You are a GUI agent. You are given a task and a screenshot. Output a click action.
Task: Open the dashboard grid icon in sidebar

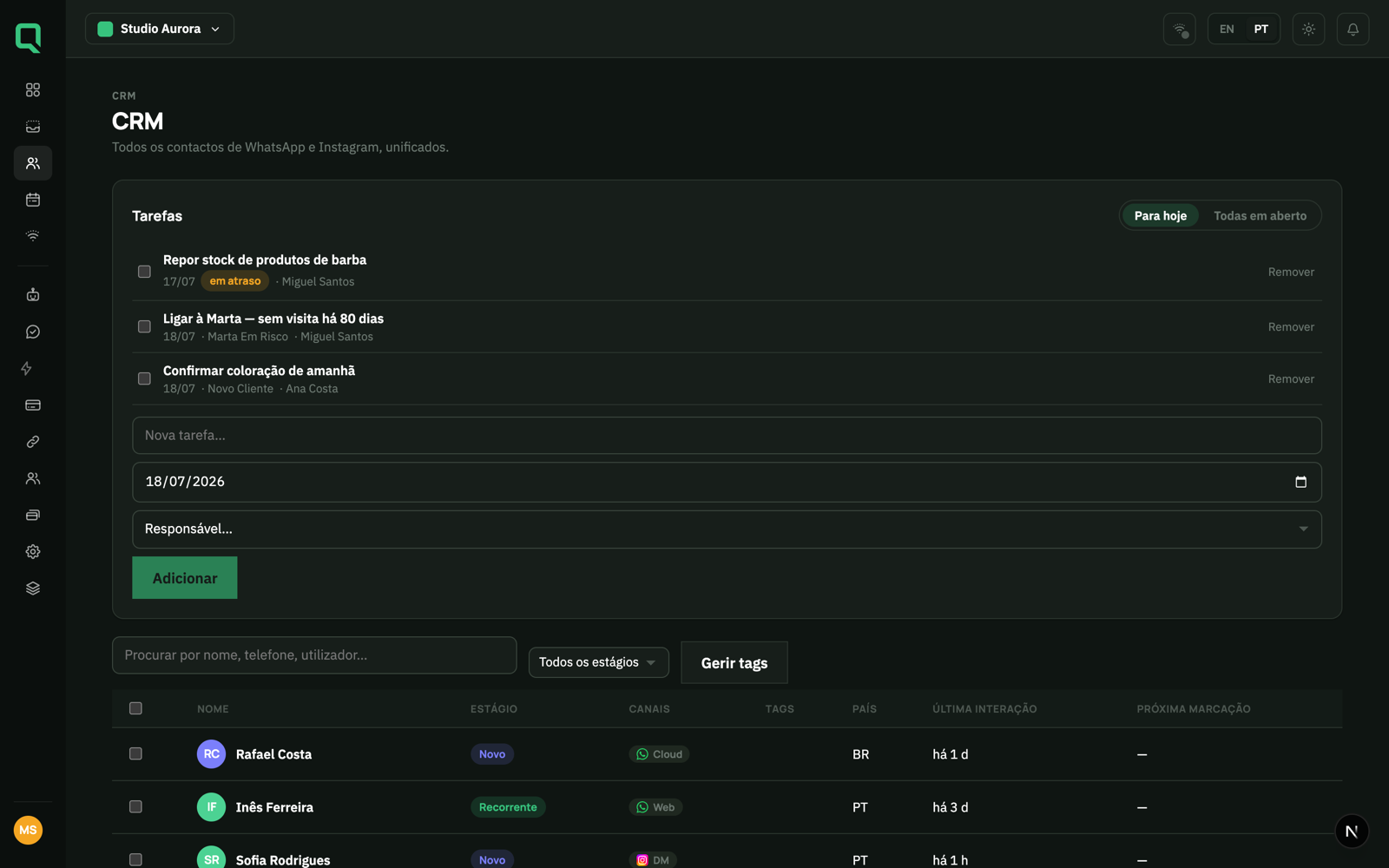point(33,90)
